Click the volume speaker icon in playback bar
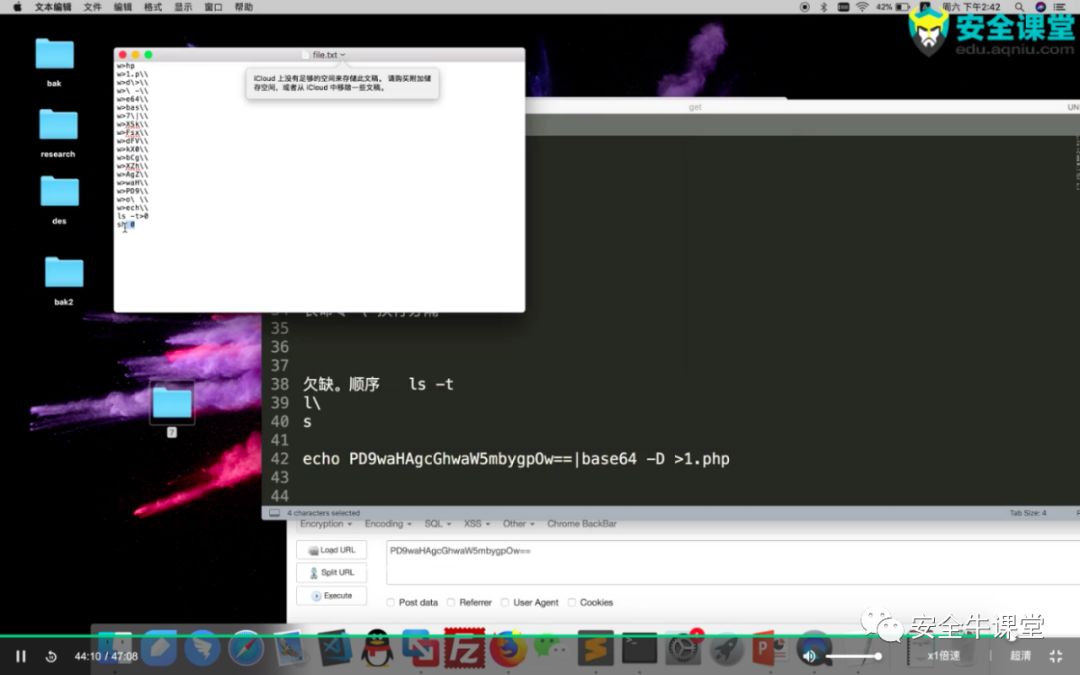Viewport: 1080px width, 675px height. point(811,655)
